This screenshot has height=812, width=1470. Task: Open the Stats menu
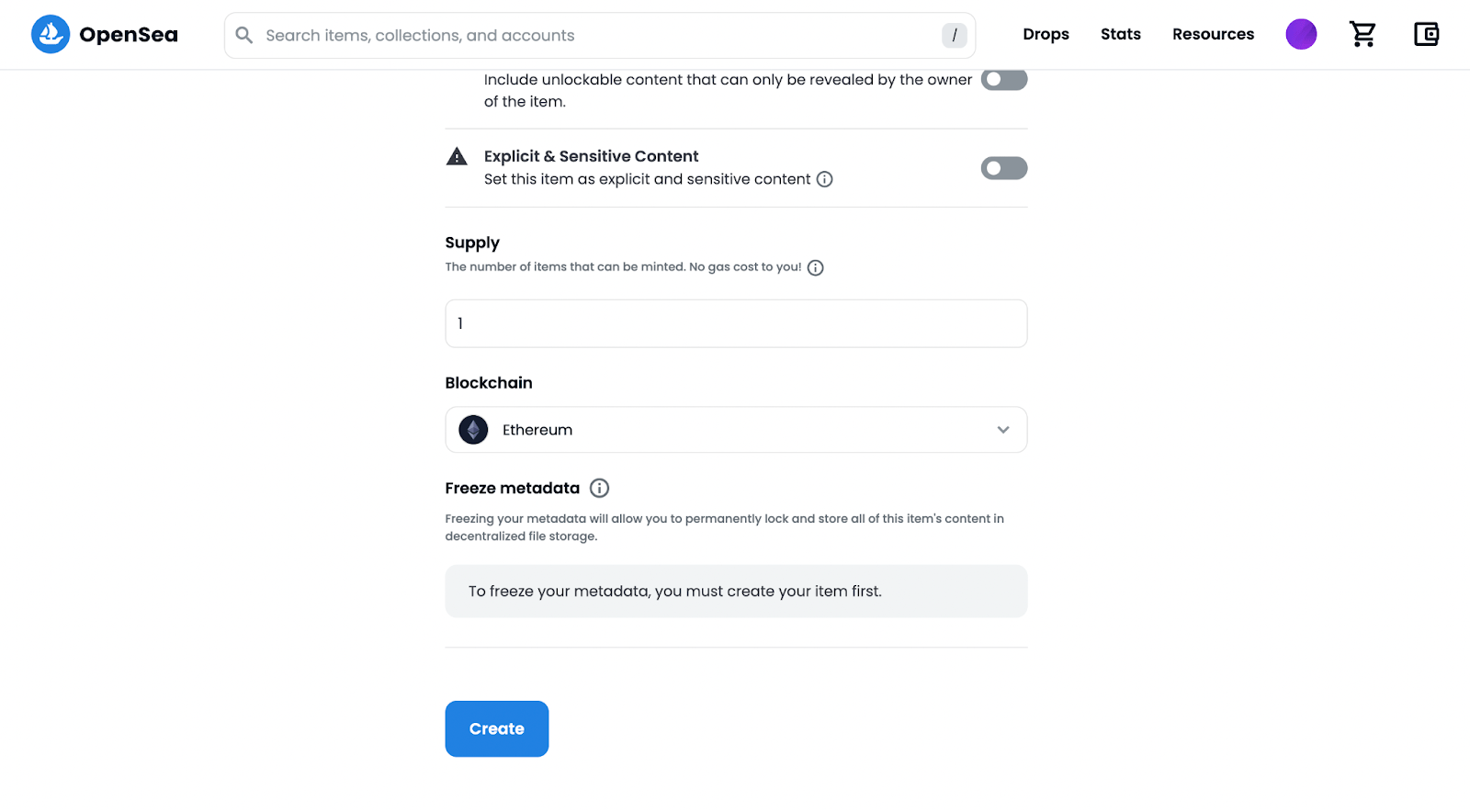[x=1120, y=35]
